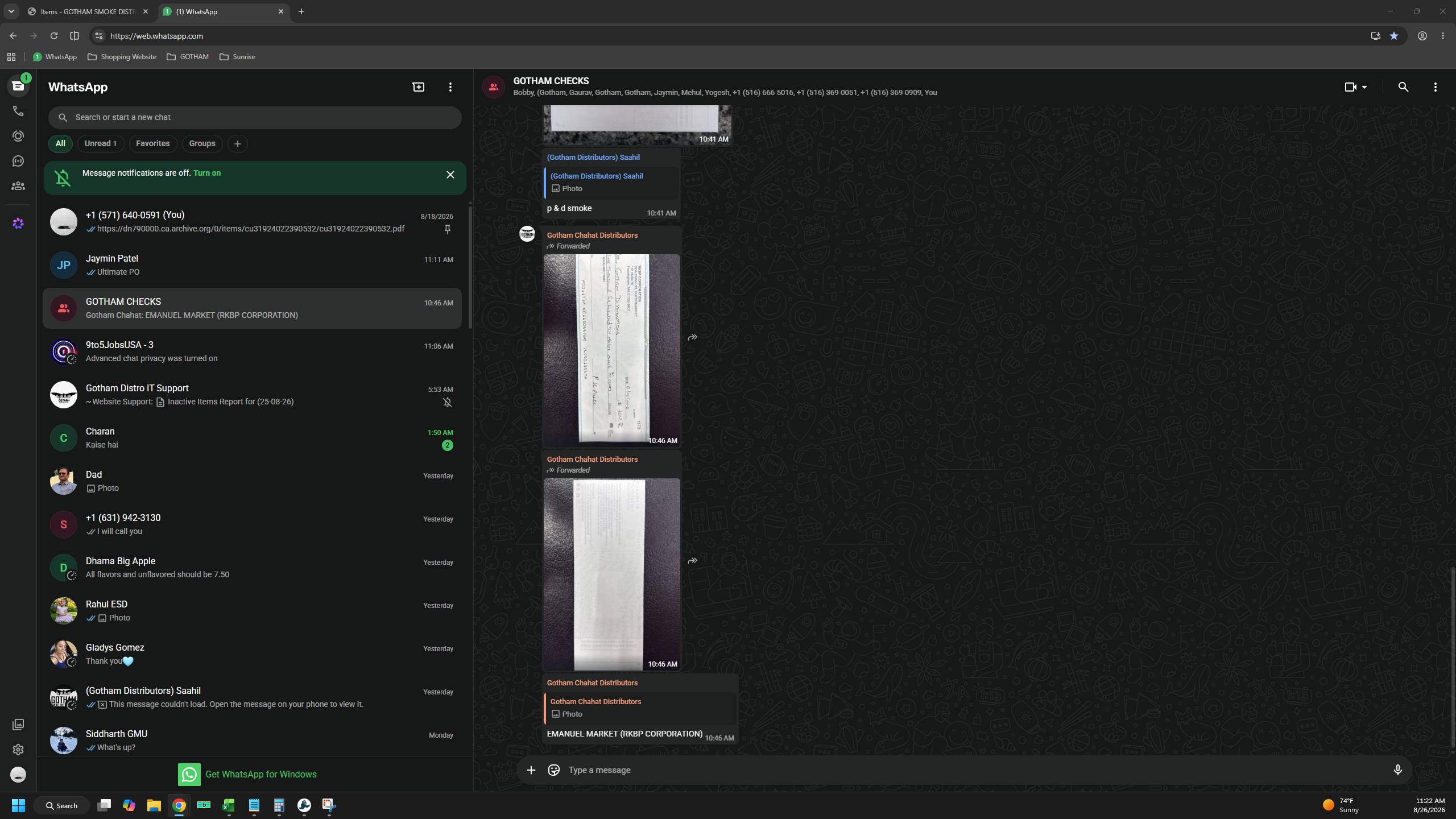Open the attachment plus menu
The height and width of the screenshot is (819, 1456).
[531, 770]
